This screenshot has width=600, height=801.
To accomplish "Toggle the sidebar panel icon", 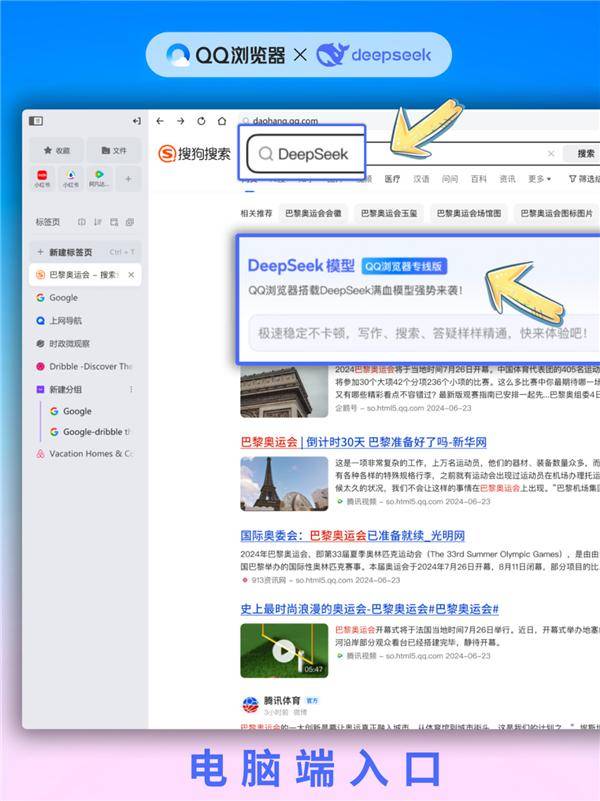I will (36, 121).
